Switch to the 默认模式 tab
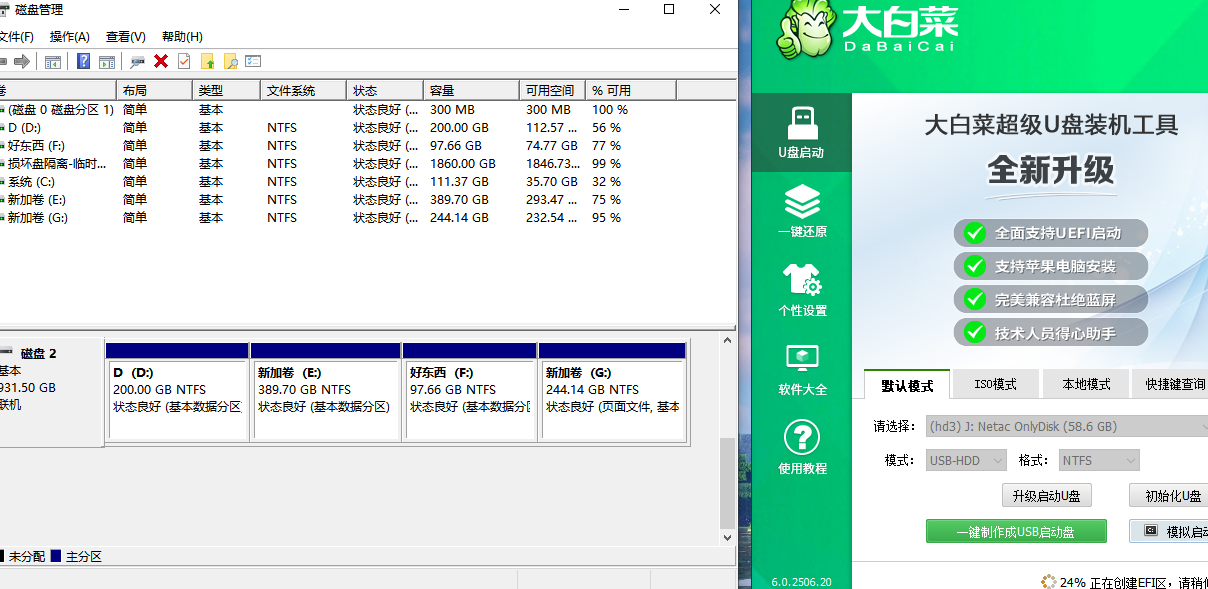 907,384
